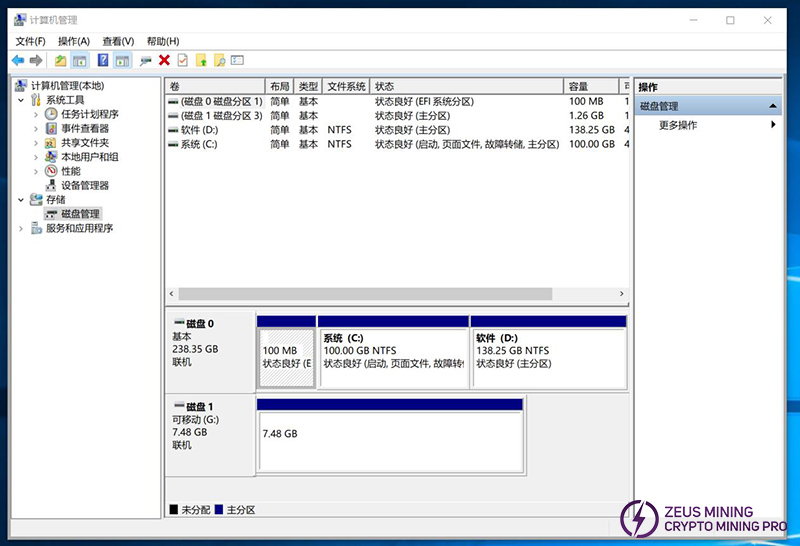Click the black 未分配 legend swatch
Screen dimensions: 800x546
pos(174,510)
